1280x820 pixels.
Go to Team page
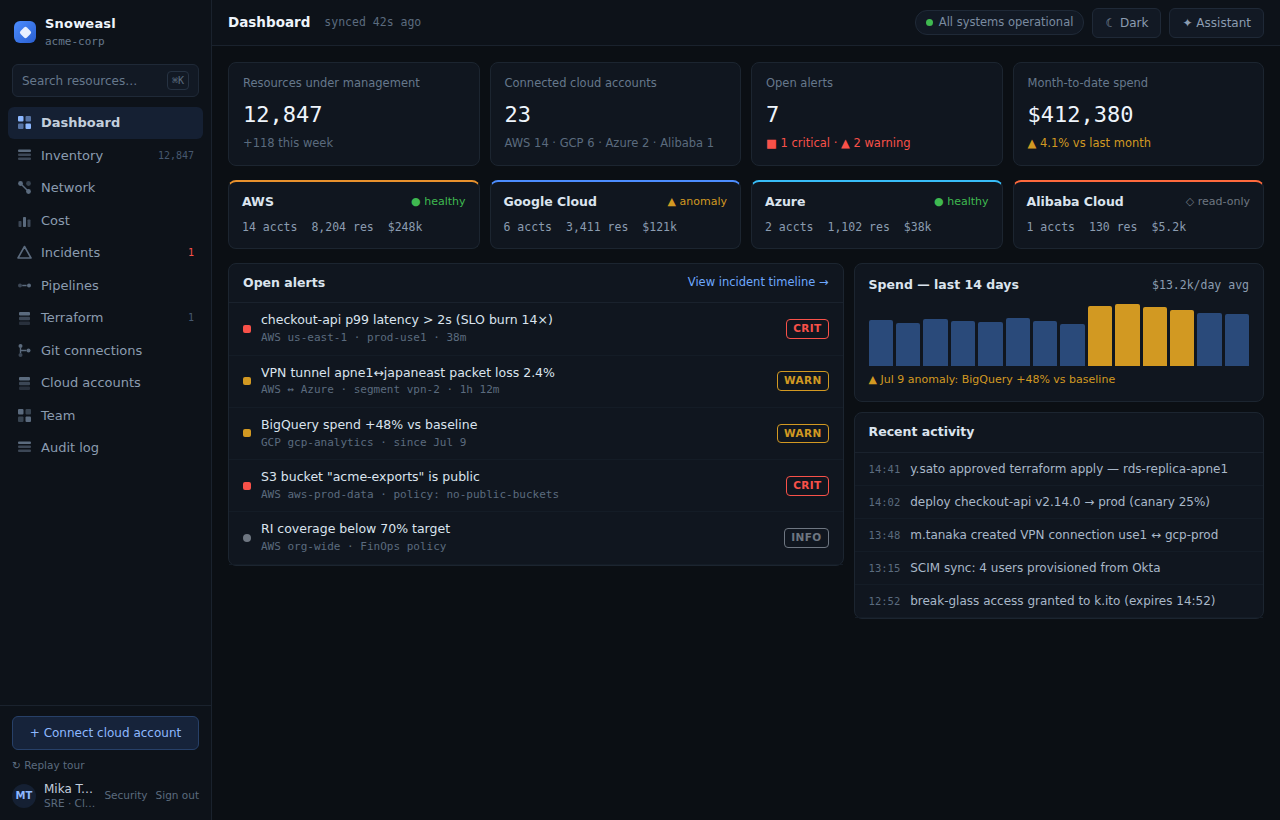tap(105, 415)
